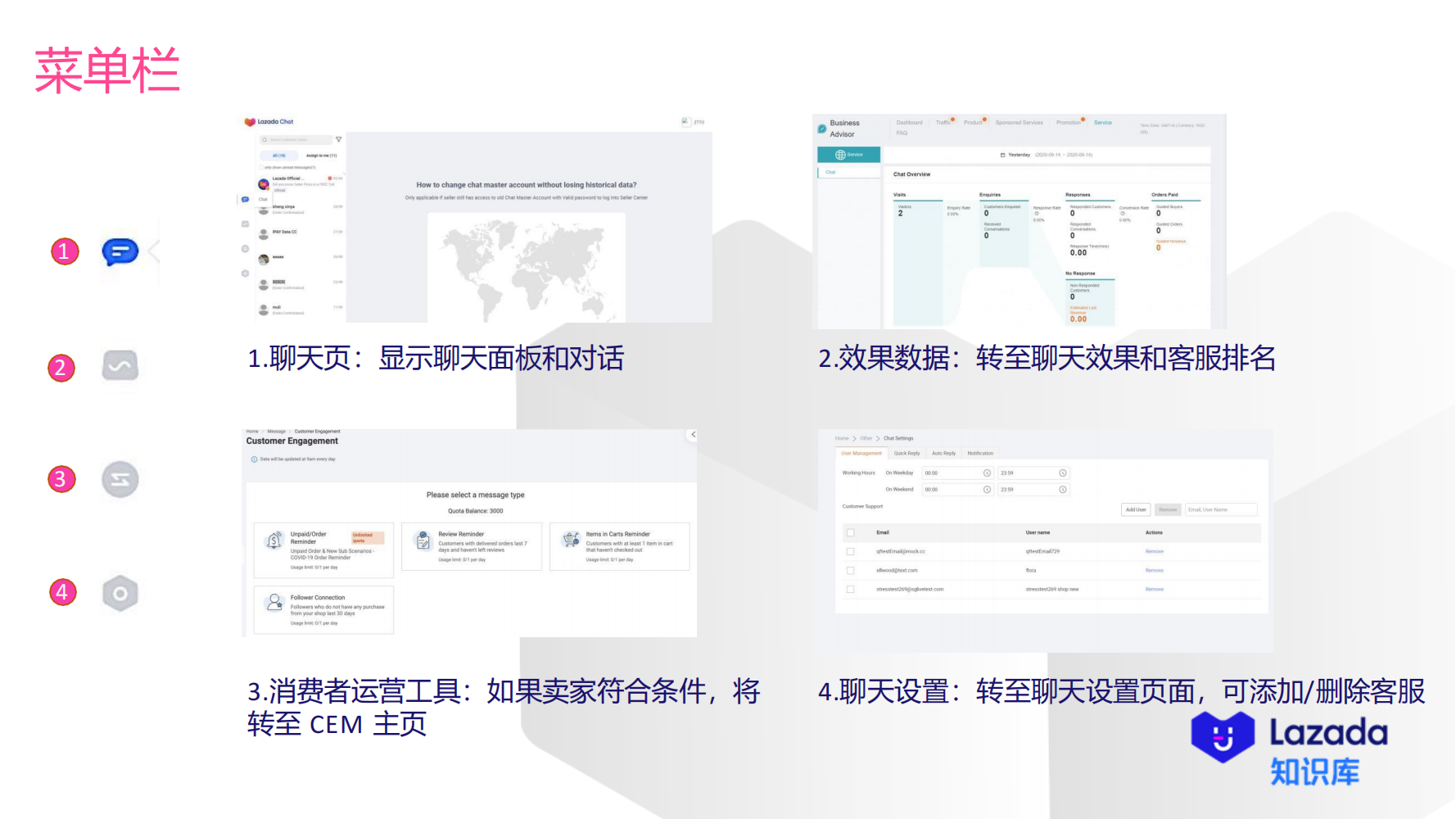This screenshot has width=1456, height=819.
Task: Click the Items in Carts Reminder icon
Action: pos(571,541)
